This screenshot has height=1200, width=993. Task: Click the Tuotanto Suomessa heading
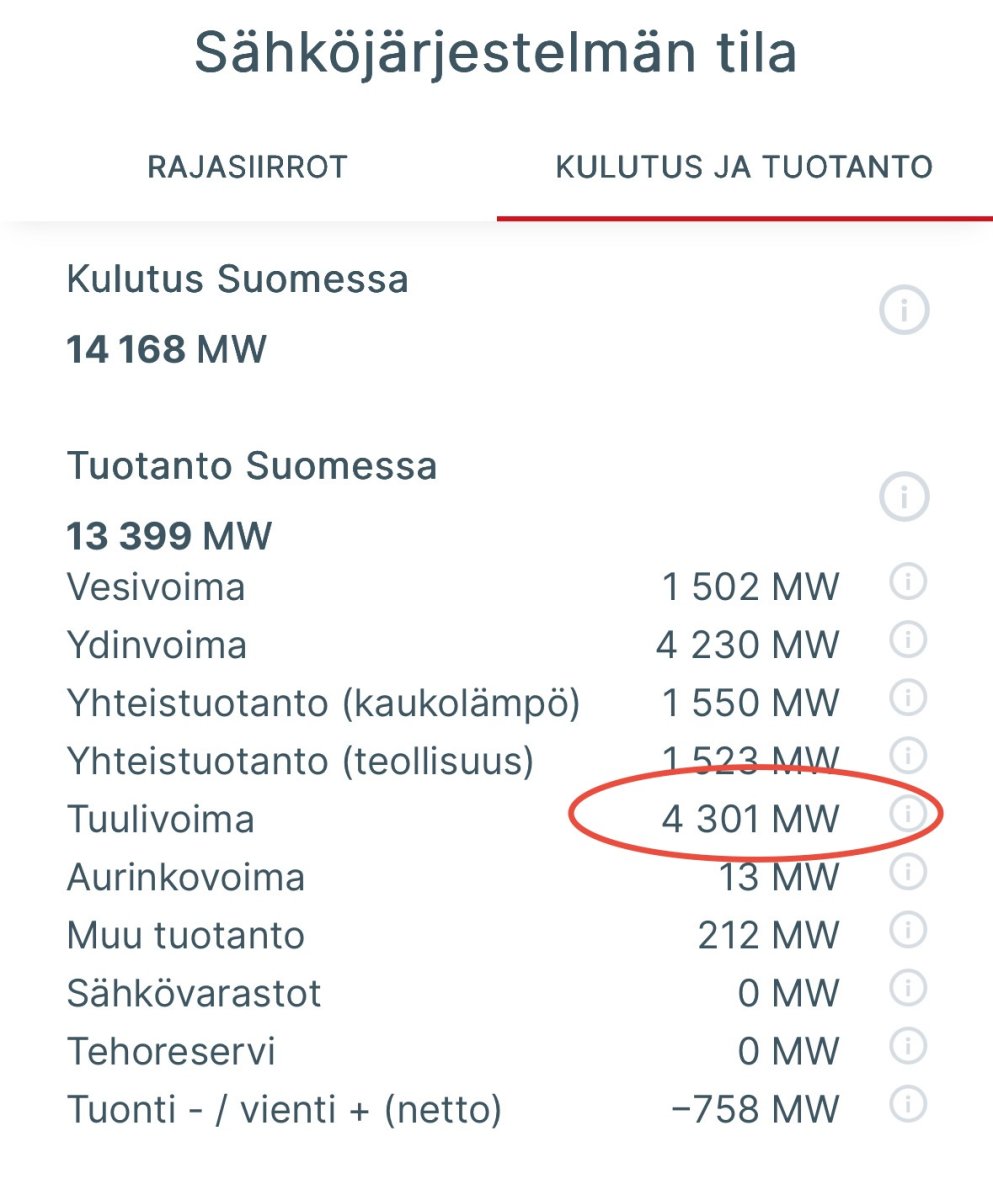click(x=251, y=466)
